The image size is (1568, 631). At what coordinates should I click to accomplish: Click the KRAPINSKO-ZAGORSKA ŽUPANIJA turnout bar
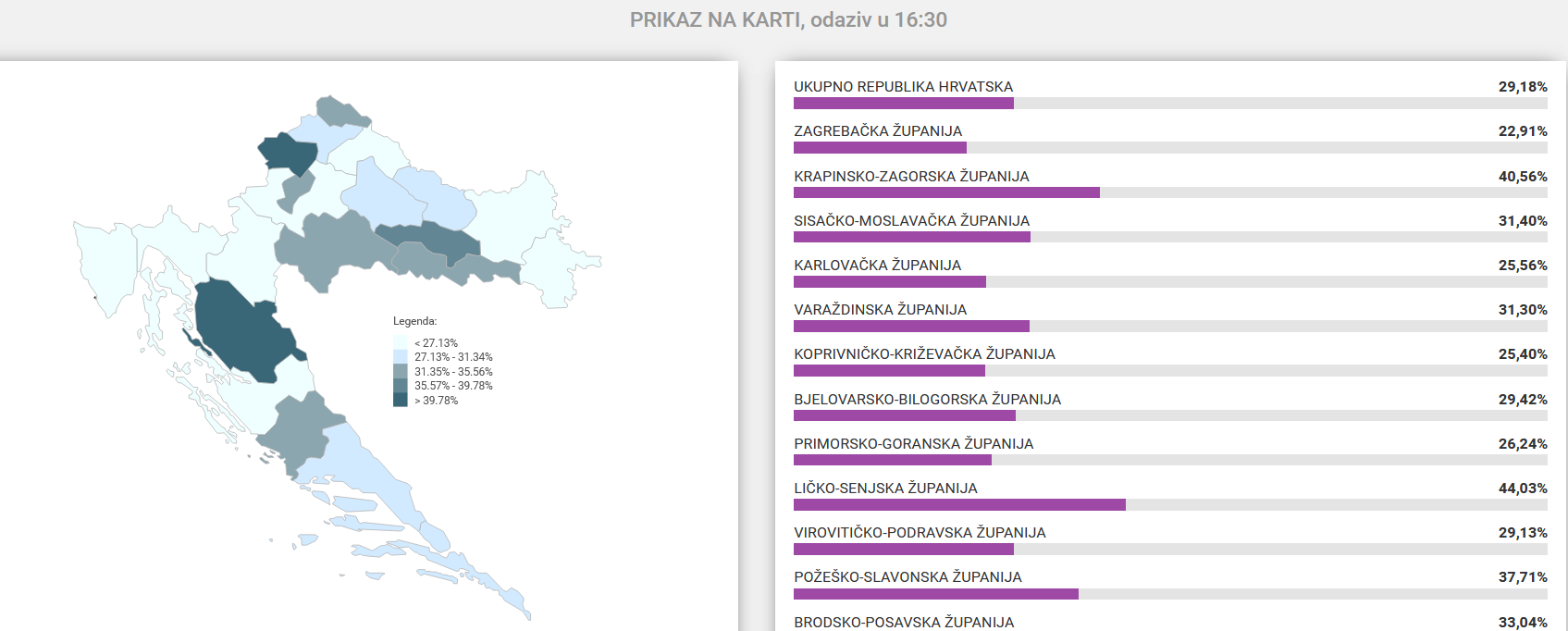pos(946,192)
